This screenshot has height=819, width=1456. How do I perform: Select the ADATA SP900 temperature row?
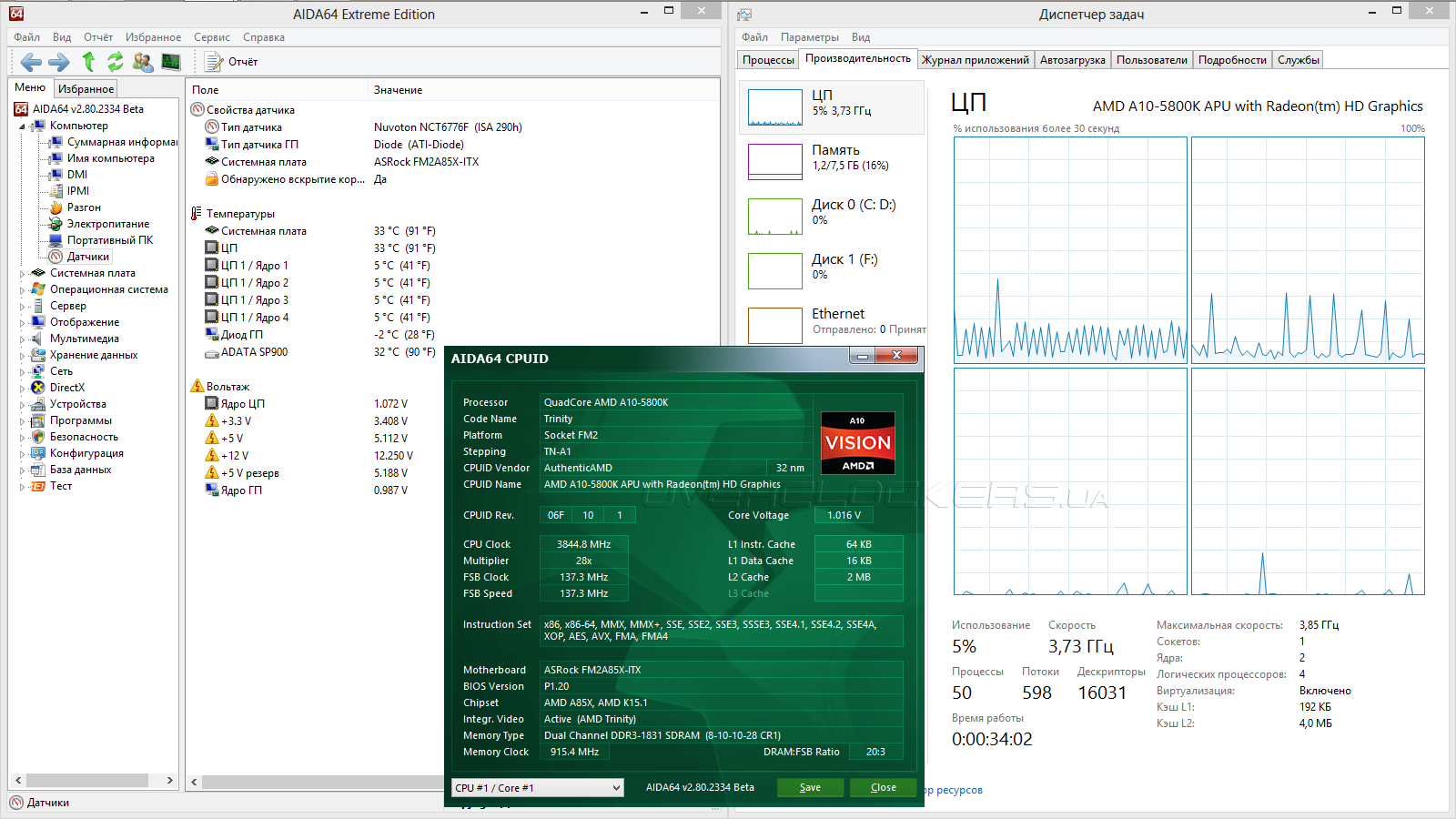coord(319,352)
